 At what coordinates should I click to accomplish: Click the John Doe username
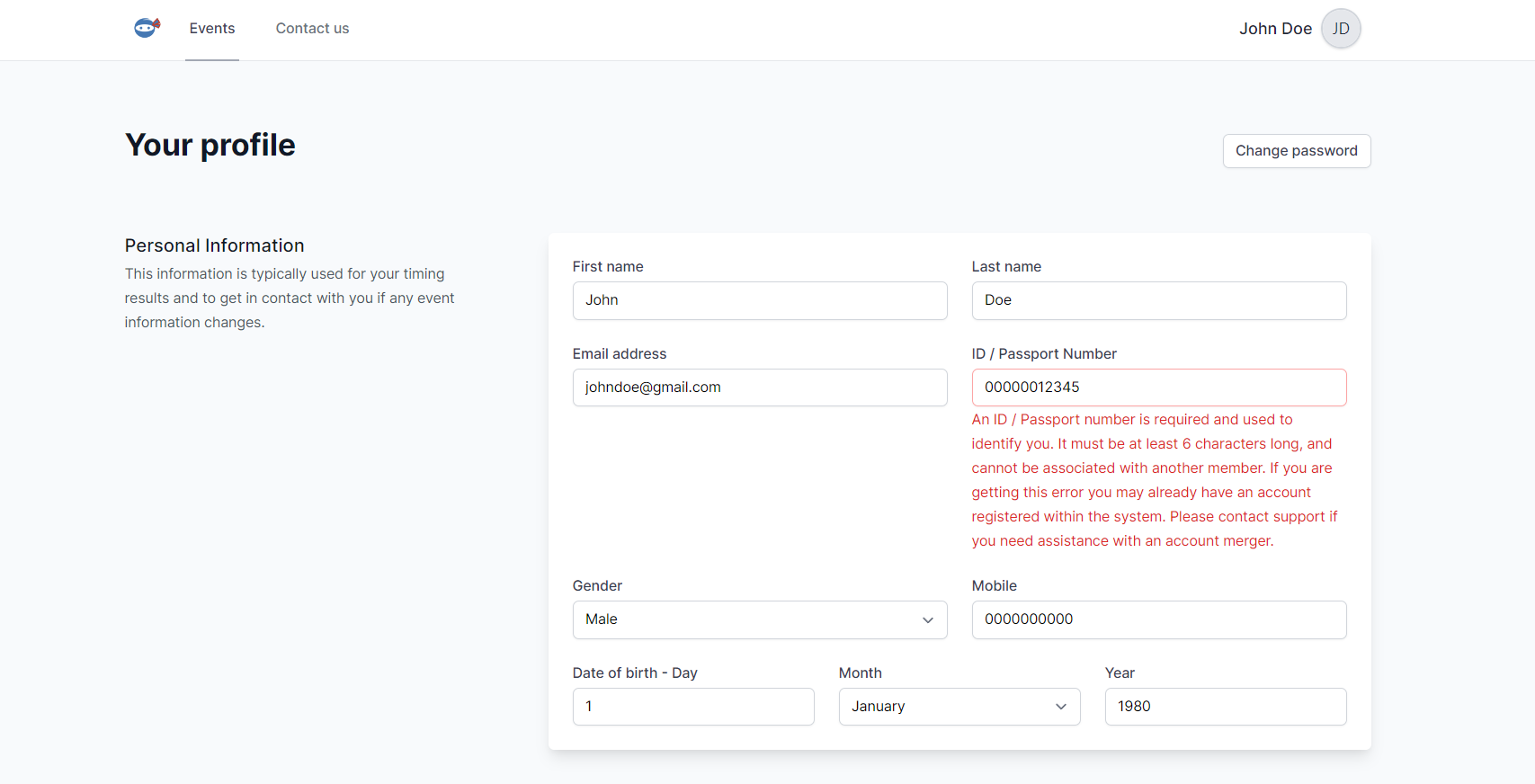[x=1274, y=29]
